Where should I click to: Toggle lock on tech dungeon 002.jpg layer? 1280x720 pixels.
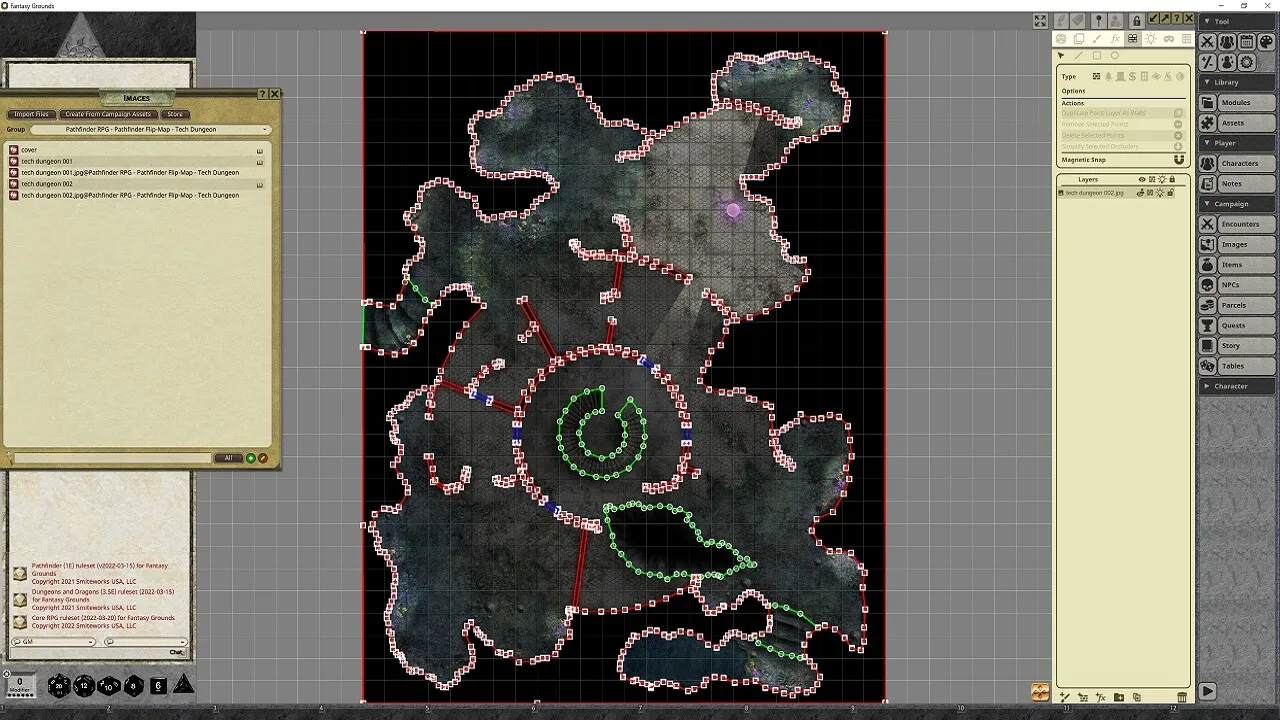click(1171, 192)
